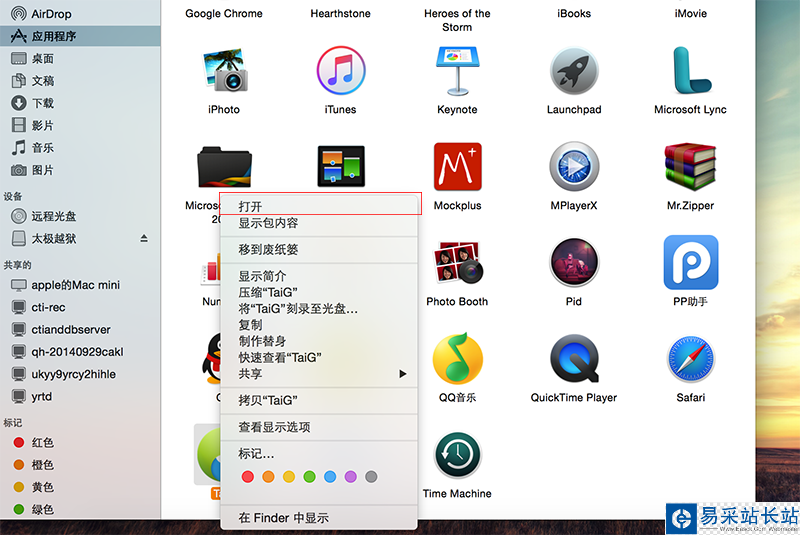Select shared computer ctianddbserver

[x=80, y=329]
